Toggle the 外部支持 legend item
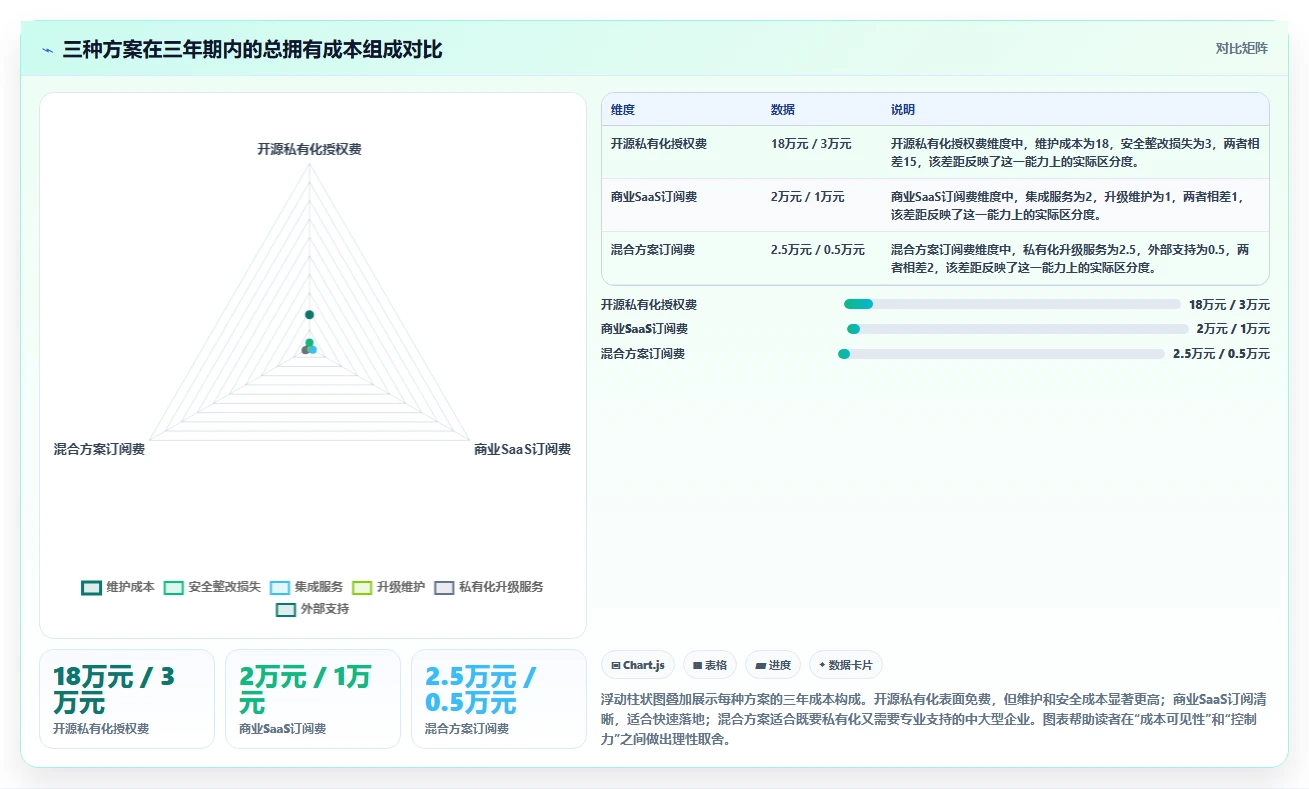Image resolution: width=1309 pixels, height=789 pixels. click(312, 609)
